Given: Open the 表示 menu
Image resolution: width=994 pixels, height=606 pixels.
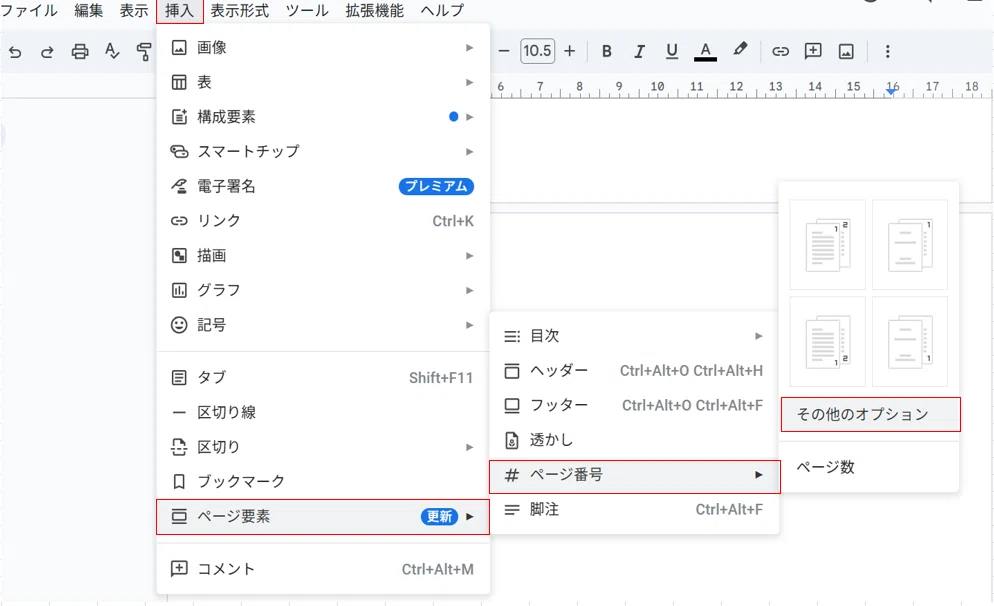Looking at the screenshot, I should point(134,11).
